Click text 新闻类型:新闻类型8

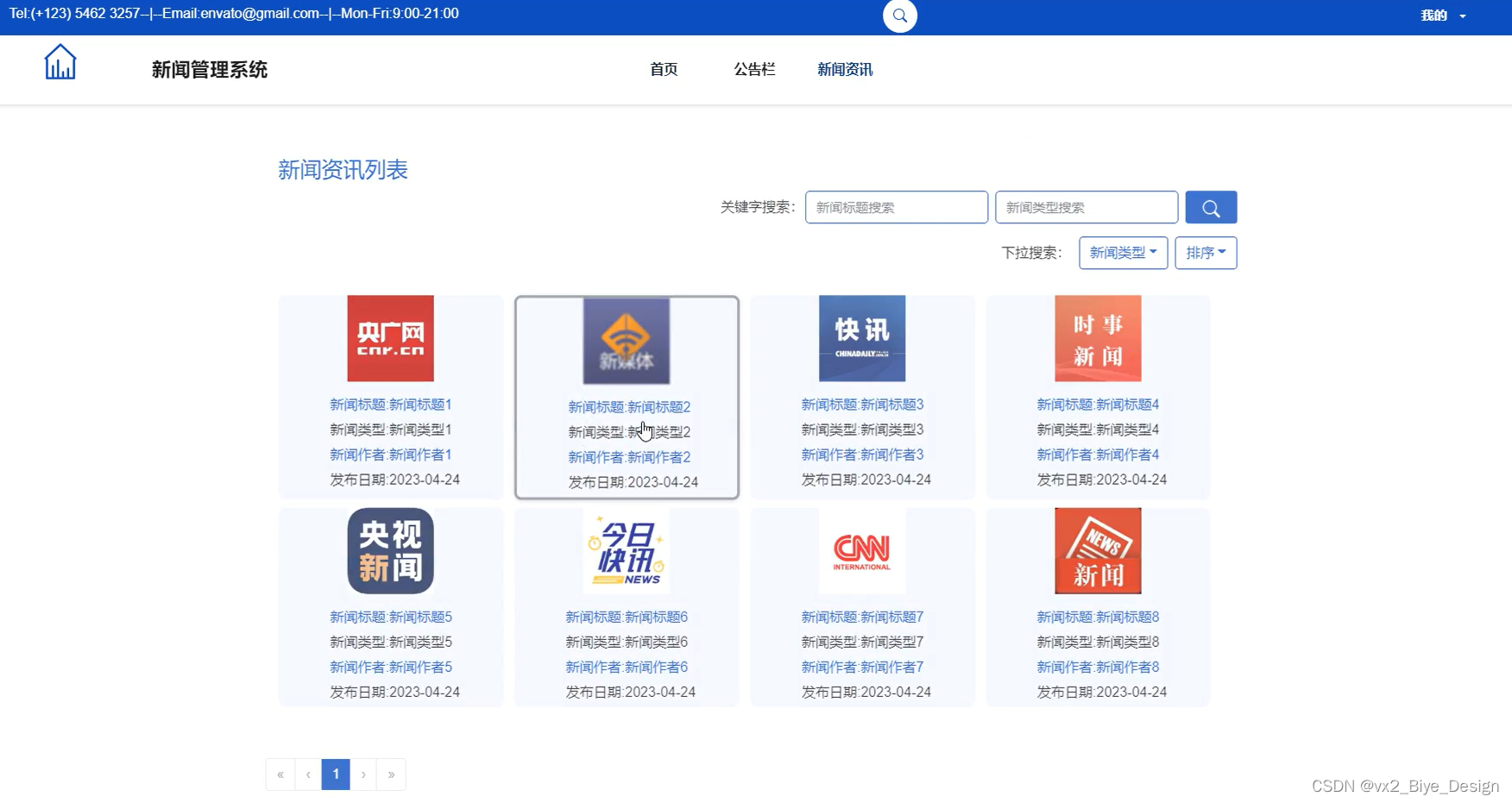point(1098,642)
